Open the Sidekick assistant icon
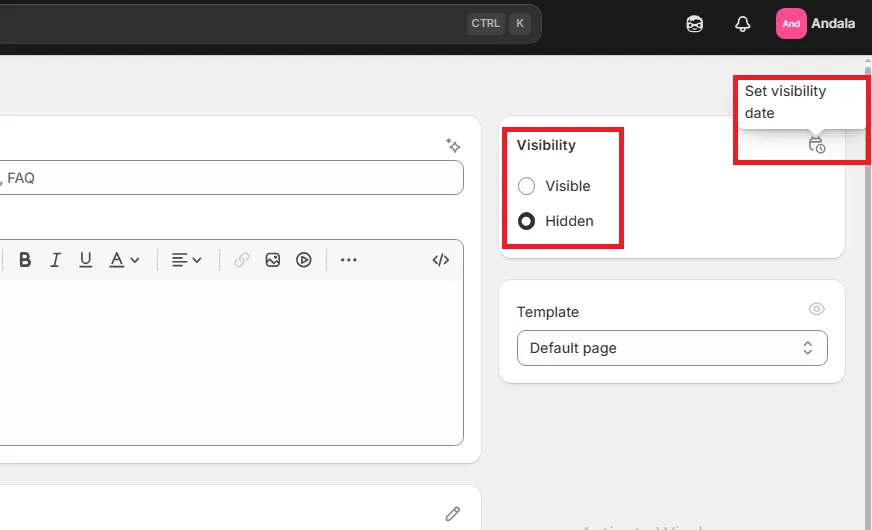The image size is (872, 530). (695, 24)
